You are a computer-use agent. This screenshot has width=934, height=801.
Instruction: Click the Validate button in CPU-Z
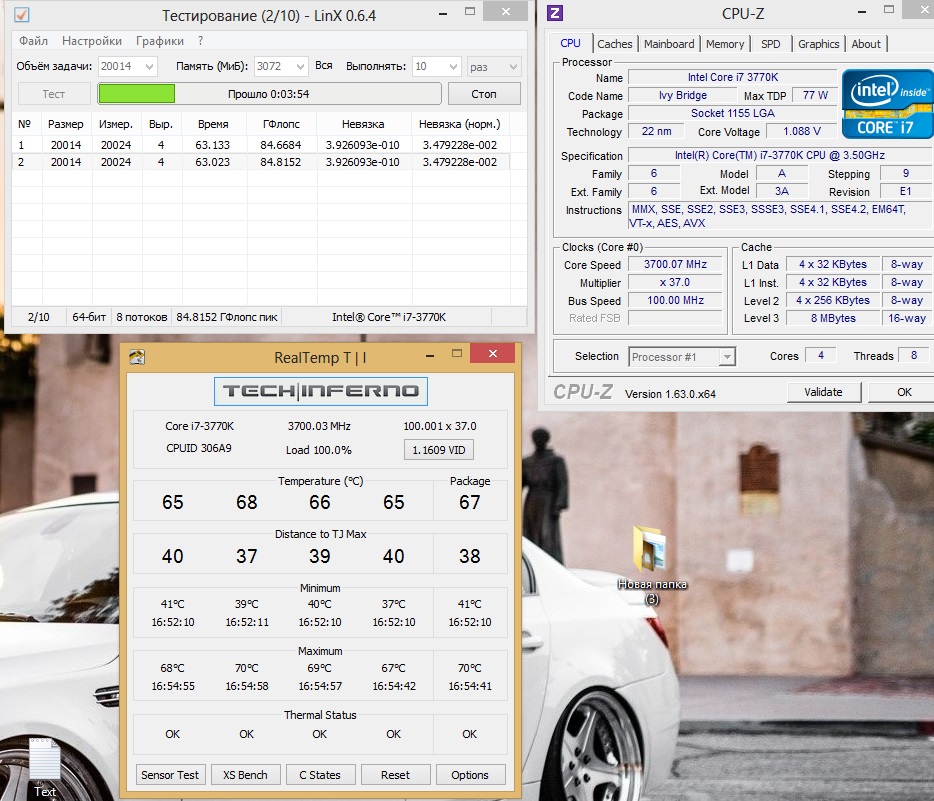tap(823, 392)
